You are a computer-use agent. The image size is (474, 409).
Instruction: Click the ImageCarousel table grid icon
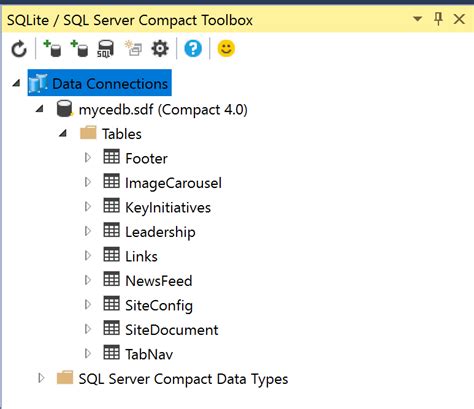(x=111, y=181)
